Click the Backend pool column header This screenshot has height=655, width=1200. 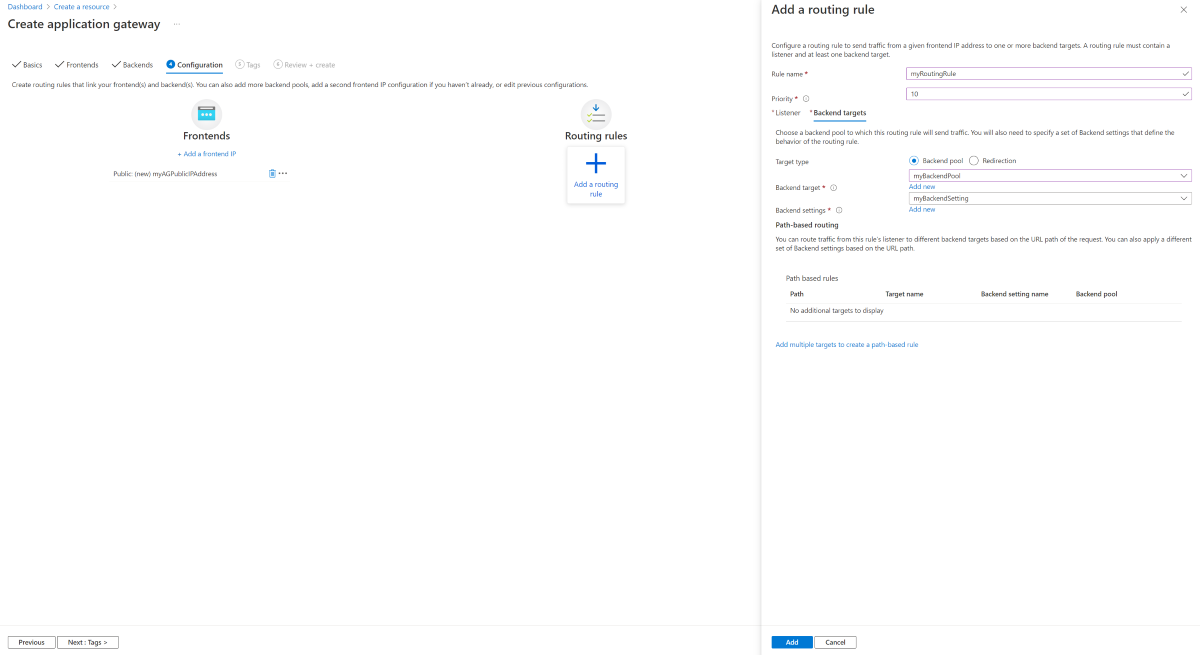point(1096,294)
